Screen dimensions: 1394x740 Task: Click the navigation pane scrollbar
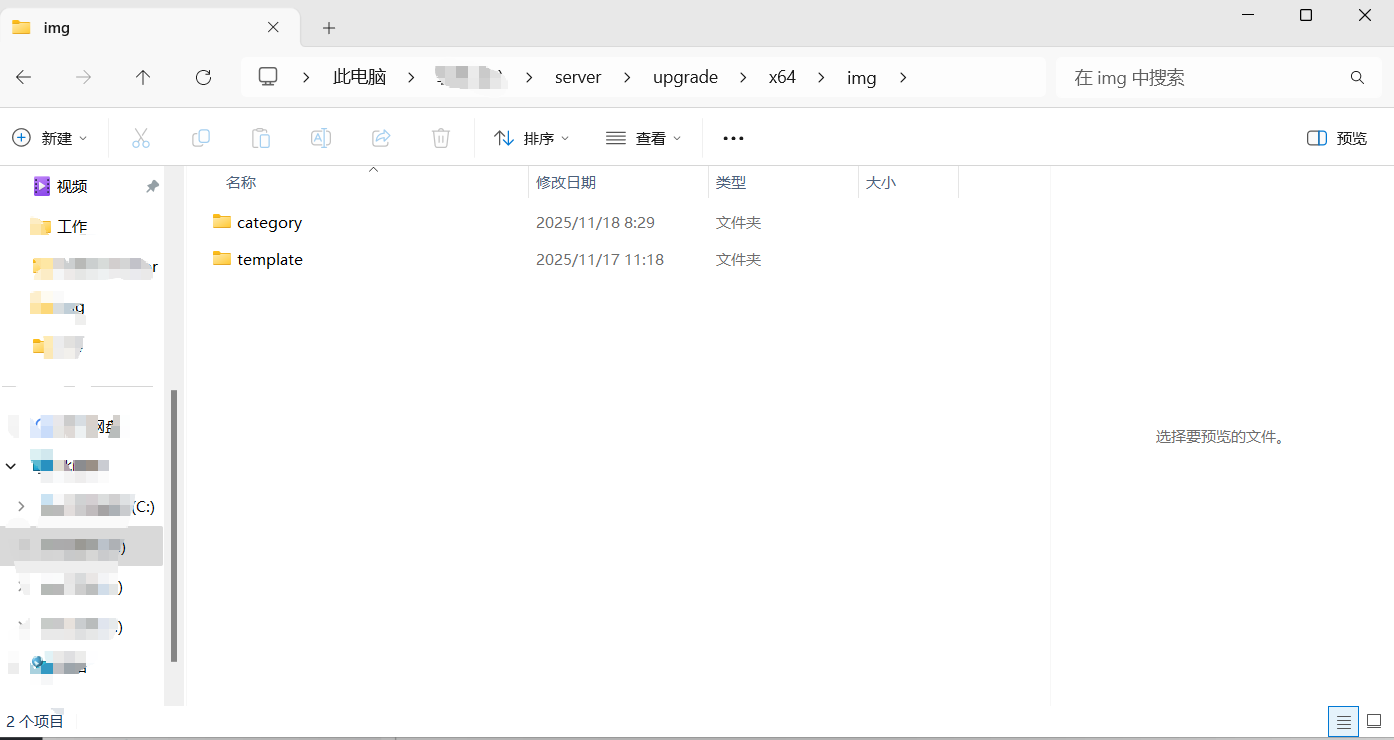174,525
